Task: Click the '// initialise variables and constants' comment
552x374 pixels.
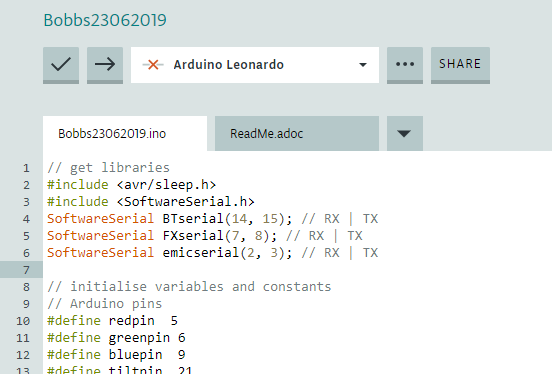Action: [x=189, y=287]
